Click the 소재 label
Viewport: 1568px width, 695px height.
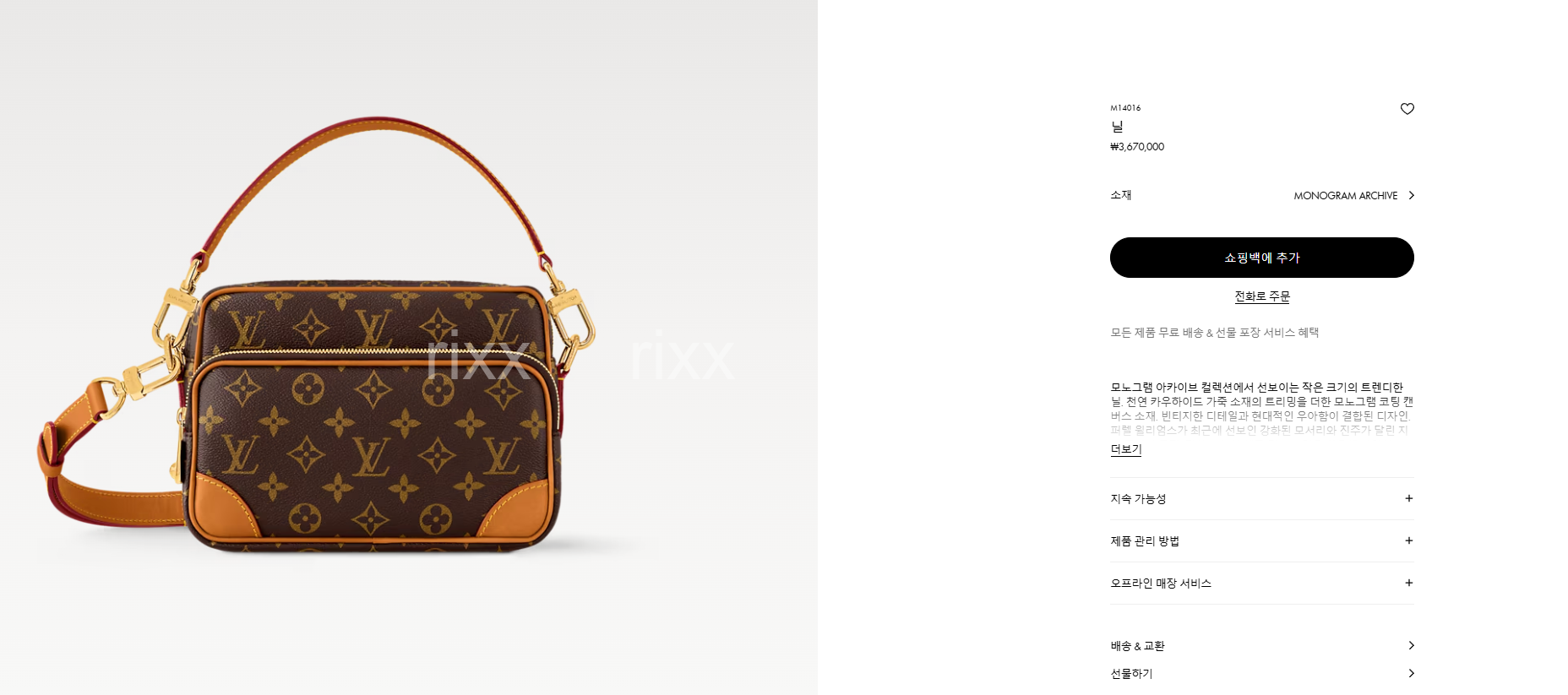point(1120,195)
